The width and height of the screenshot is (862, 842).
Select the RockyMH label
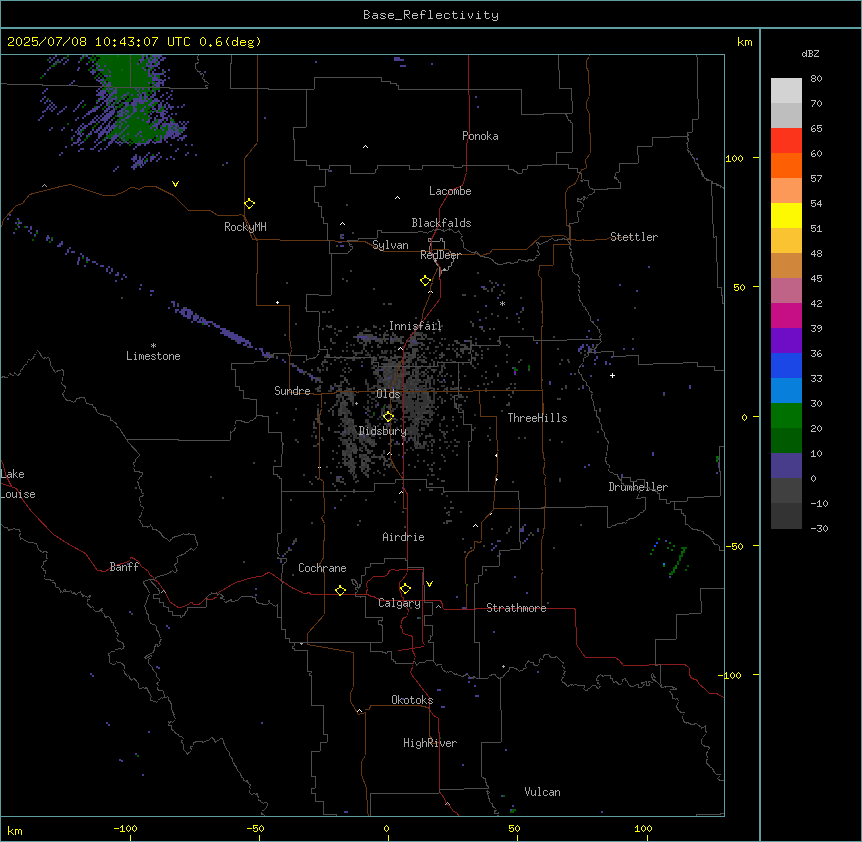(x=245, y=227)
